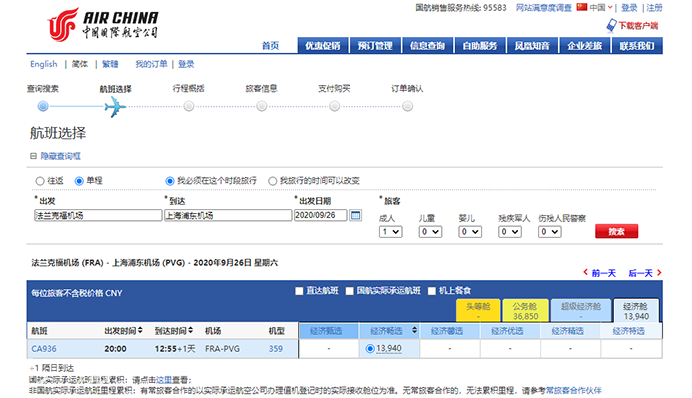Click the 出发 departure airport field
Image resolution: width=692 pixels, height=398 pixels.
click(98, 215)
